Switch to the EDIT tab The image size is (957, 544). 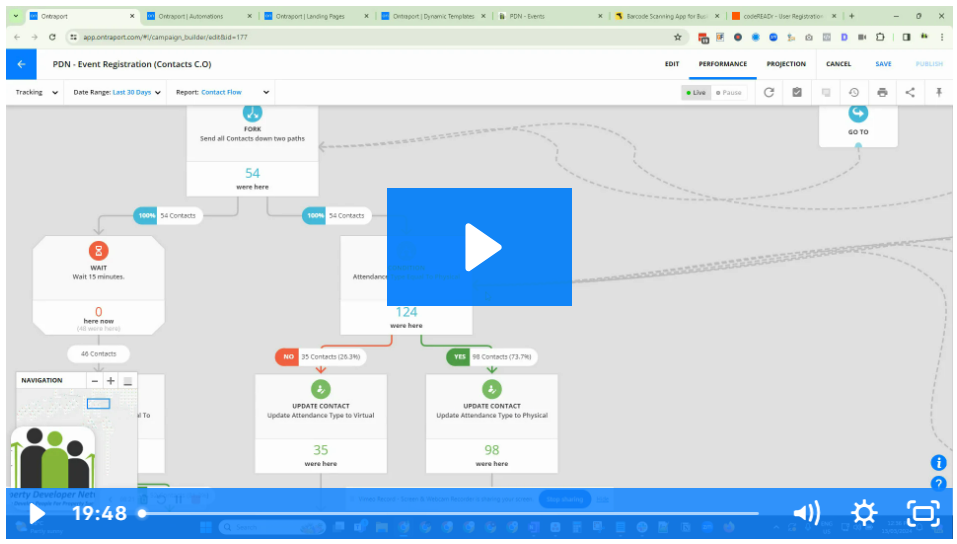coord(672,64)
